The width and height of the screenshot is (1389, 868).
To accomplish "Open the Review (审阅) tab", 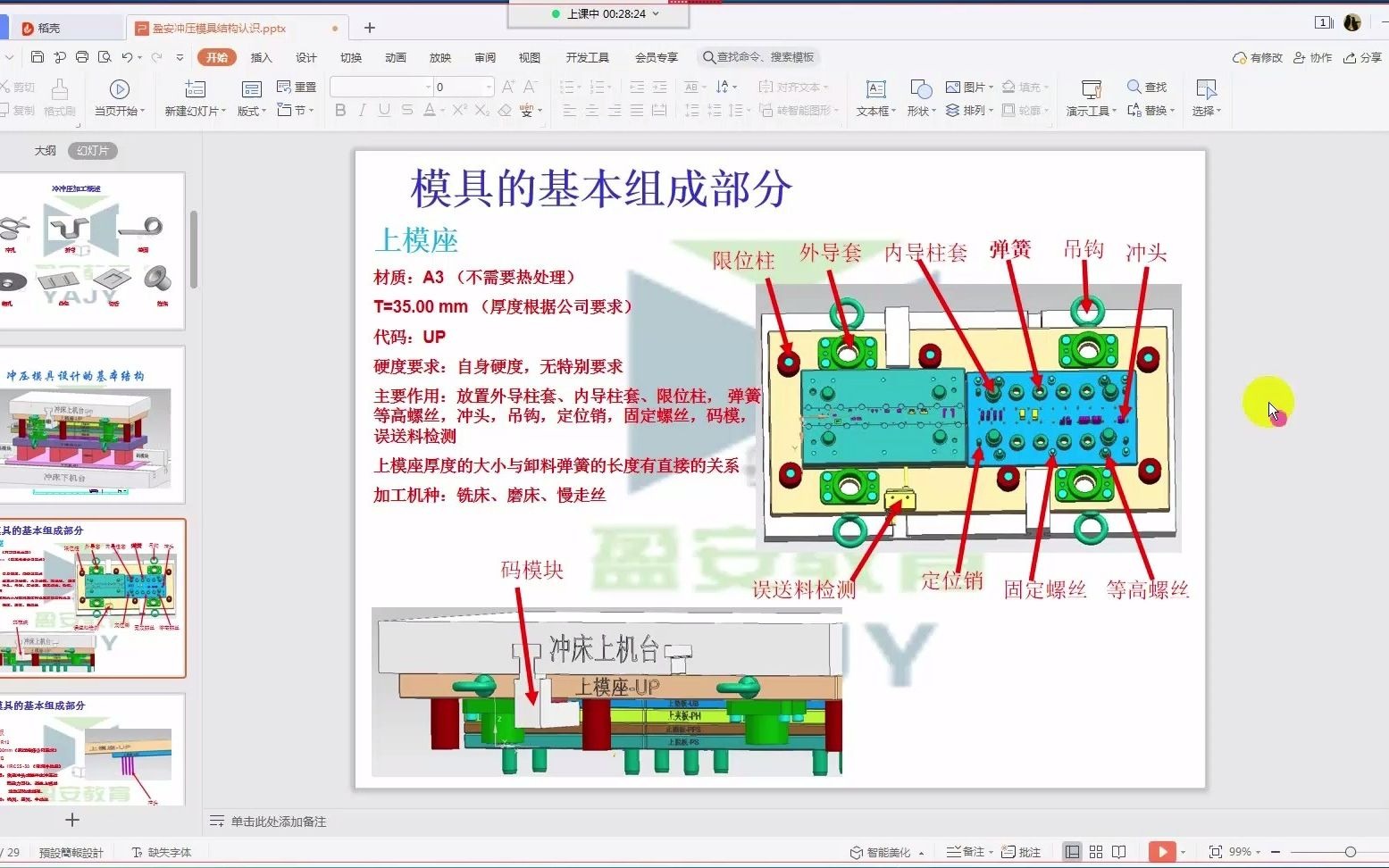I will 484,57.
